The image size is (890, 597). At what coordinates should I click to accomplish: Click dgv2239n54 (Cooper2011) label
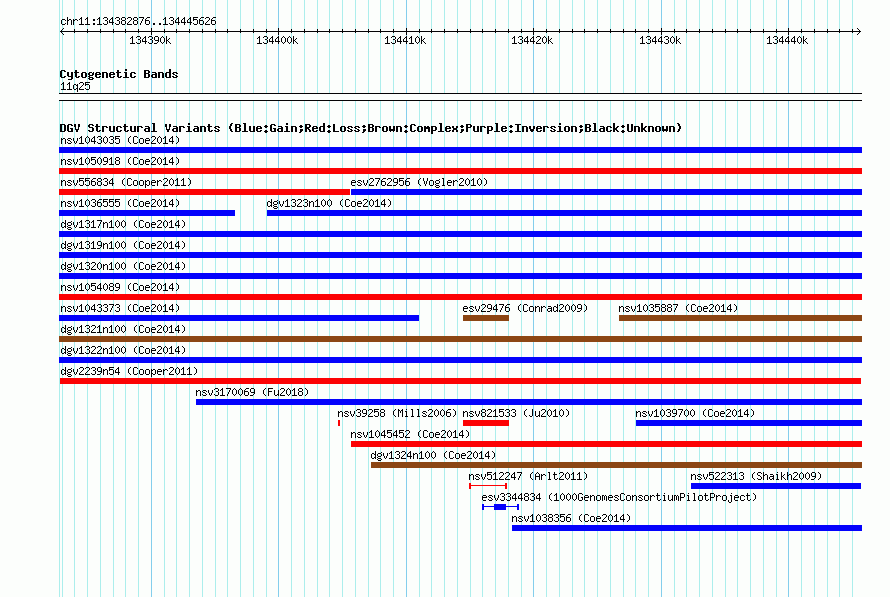point(129,371)
